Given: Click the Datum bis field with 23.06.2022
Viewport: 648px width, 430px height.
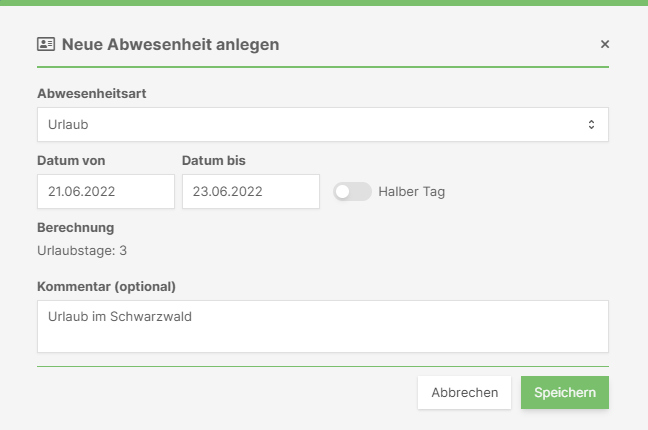Looking at the screenshot, I should pyautogui.click(x=251, y=191).
